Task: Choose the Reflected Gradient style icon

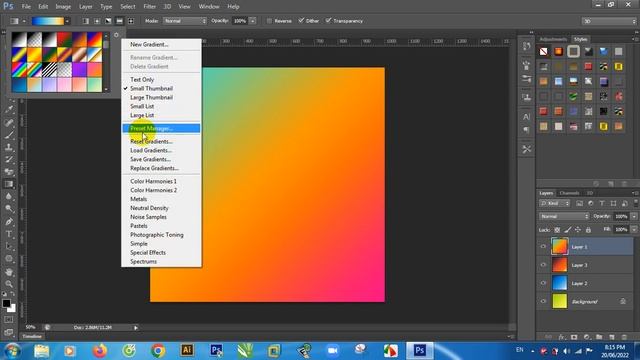Action: pyautogui.click(x=119, y=21)
